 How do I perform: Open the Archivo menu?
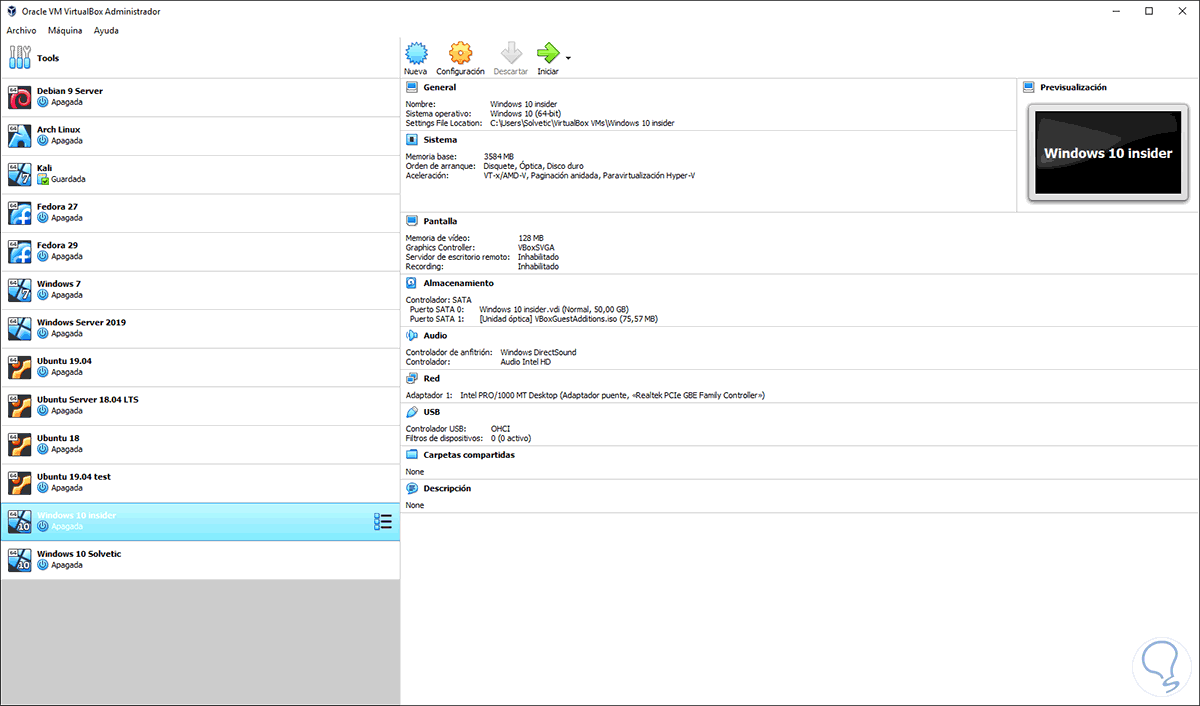click(x=21, y=30)
